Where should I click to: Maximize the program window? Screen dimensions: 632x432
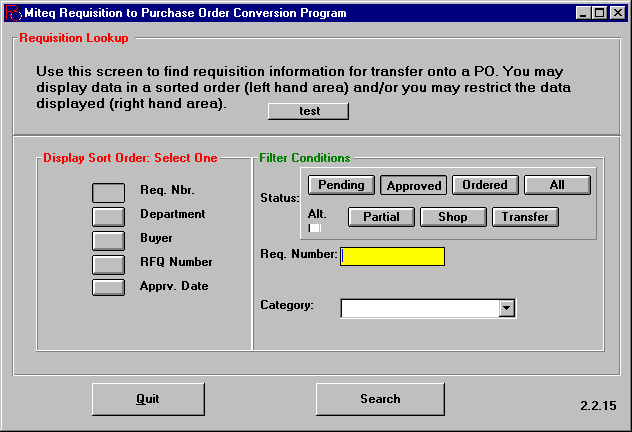click(x=601, y=13)
